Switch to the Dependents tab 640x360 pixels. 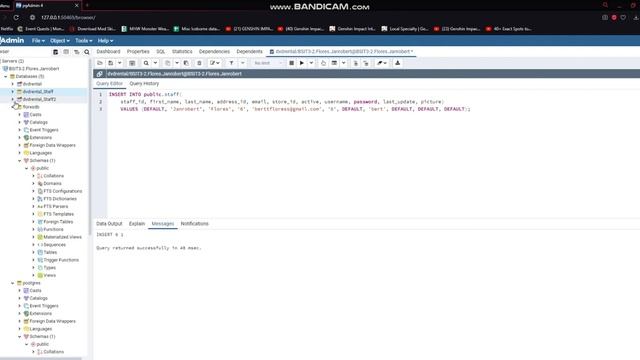click(249, 52)
